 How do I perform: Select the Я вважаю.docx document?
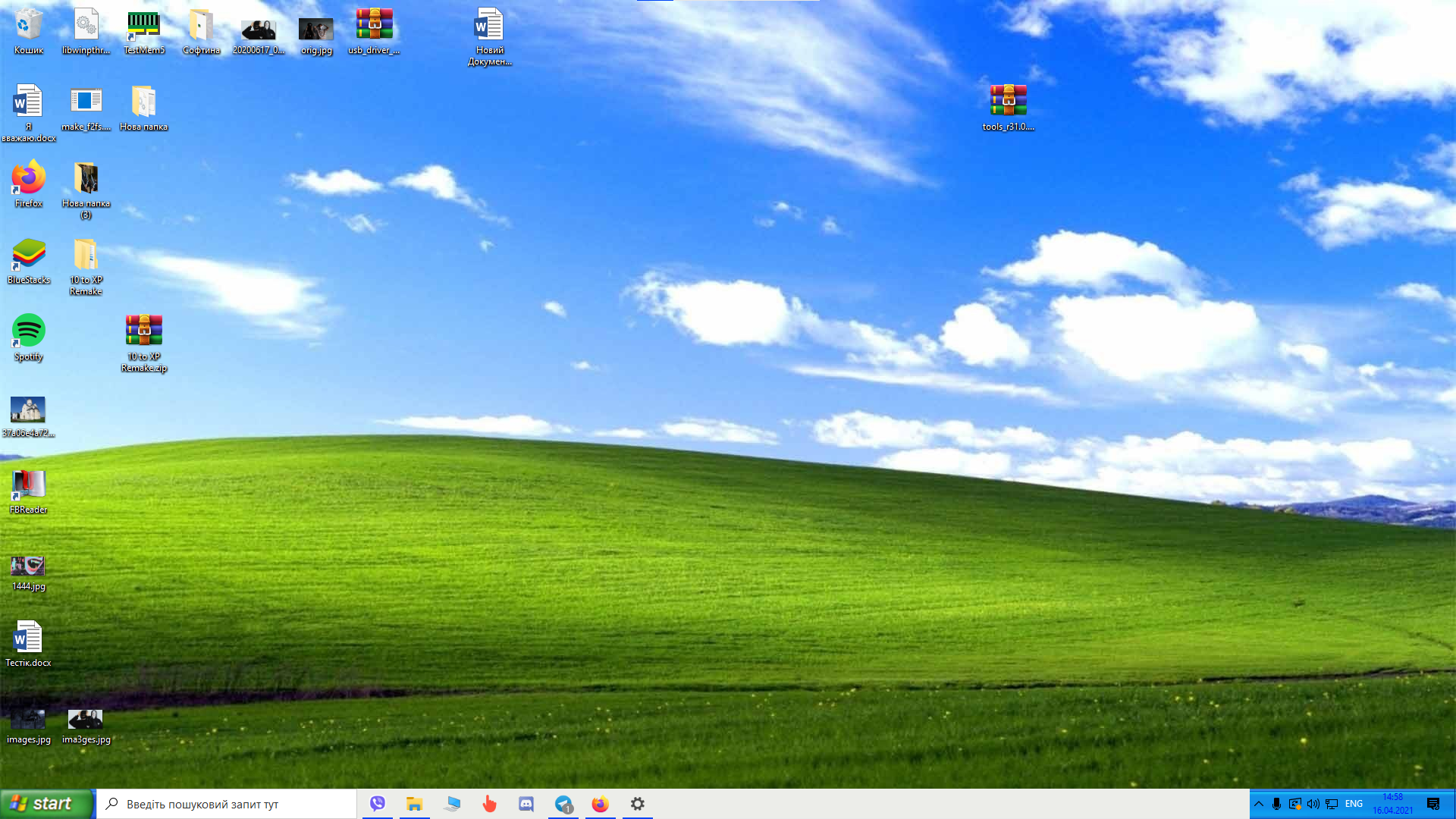pos(29,113)
